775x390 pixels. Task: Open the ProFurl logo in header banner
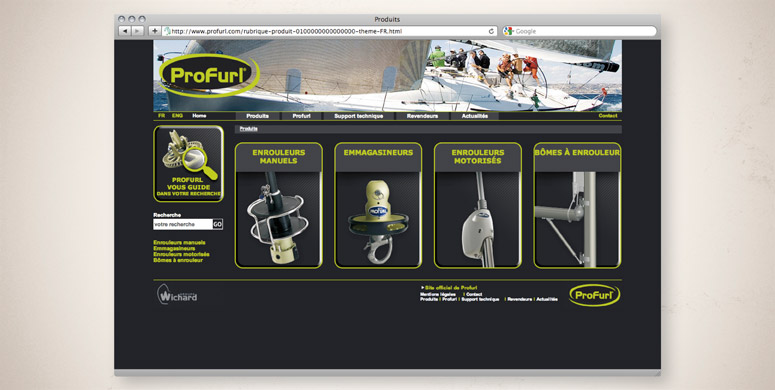[x=209, y=76]
